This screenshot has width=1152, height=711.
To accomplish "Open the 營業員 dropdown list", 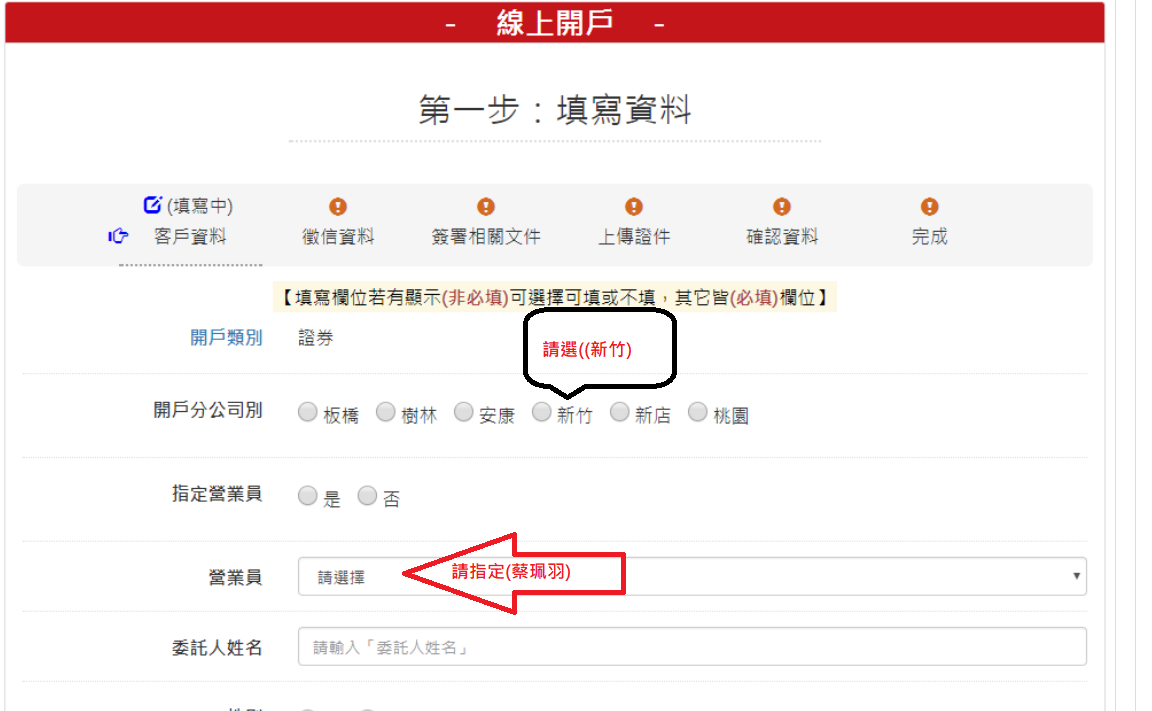I will tap(690, 577).
